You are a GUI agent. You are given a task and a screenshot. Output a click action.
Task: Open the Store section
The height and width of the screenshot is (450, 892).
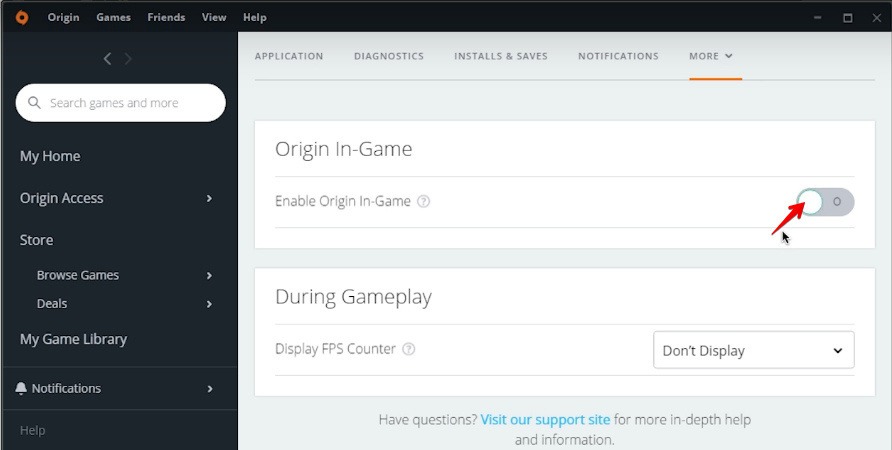(36, 240)
